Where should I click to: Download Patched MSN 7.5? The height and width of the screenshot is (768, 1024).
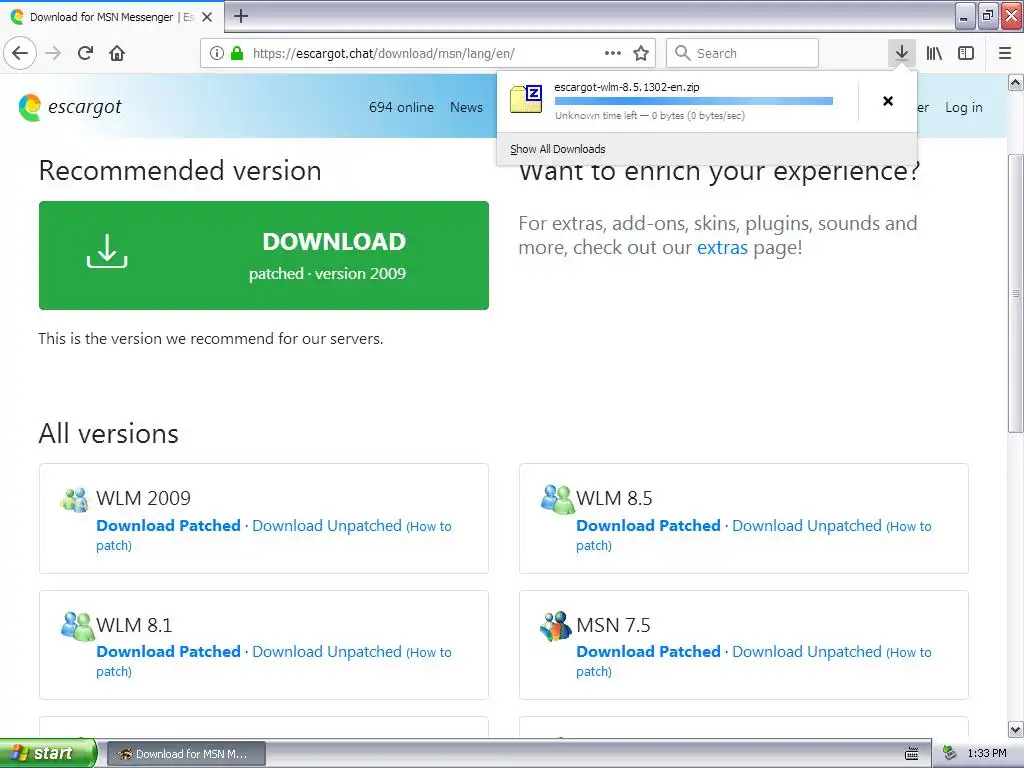pyautogui.click(x=648, y=652)
